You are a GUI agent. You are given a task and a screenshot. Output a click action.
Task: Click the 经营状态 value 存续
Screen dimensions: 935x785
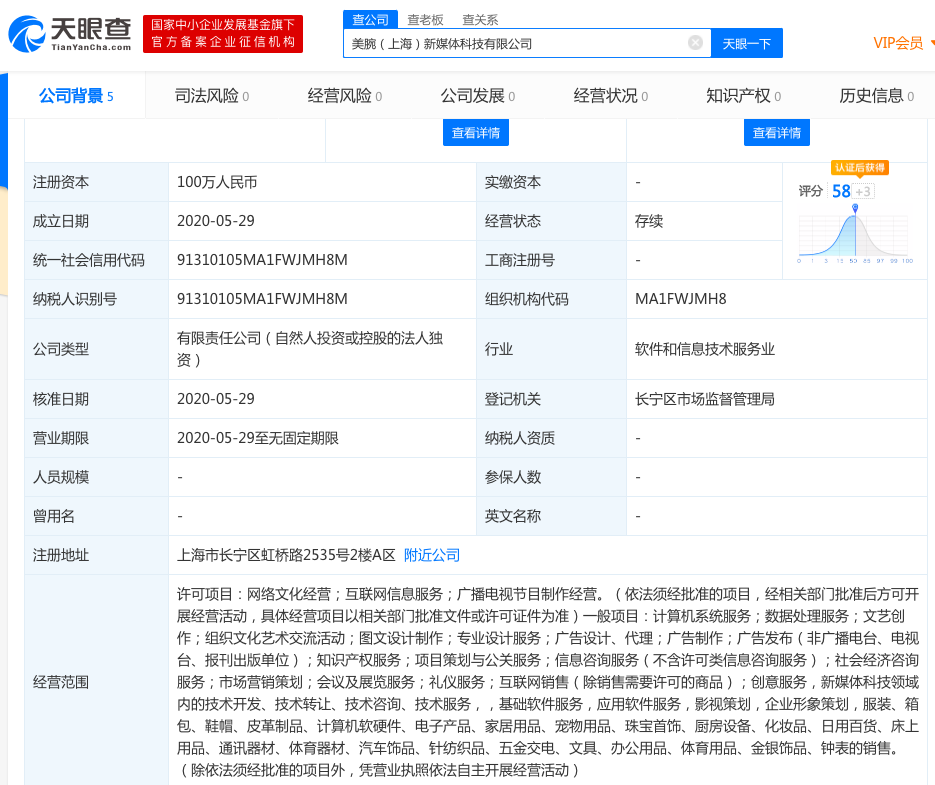tap(649, 221)
